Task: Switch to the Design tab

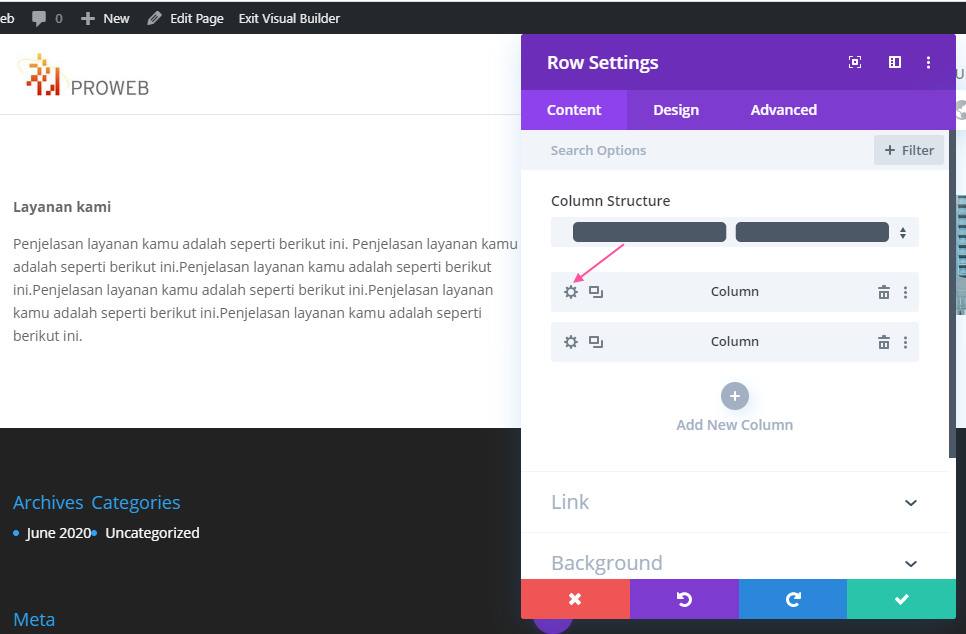Action: (x=676, y=110)
